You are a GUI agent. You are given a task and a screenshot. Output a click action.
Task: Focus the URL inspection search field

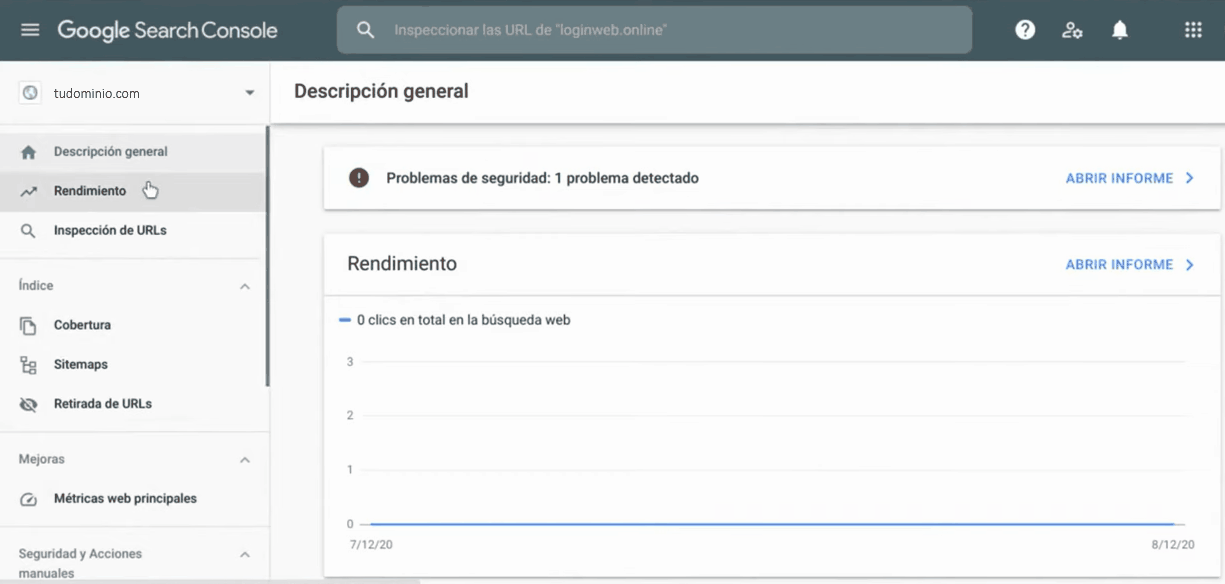tap(654, 30)
